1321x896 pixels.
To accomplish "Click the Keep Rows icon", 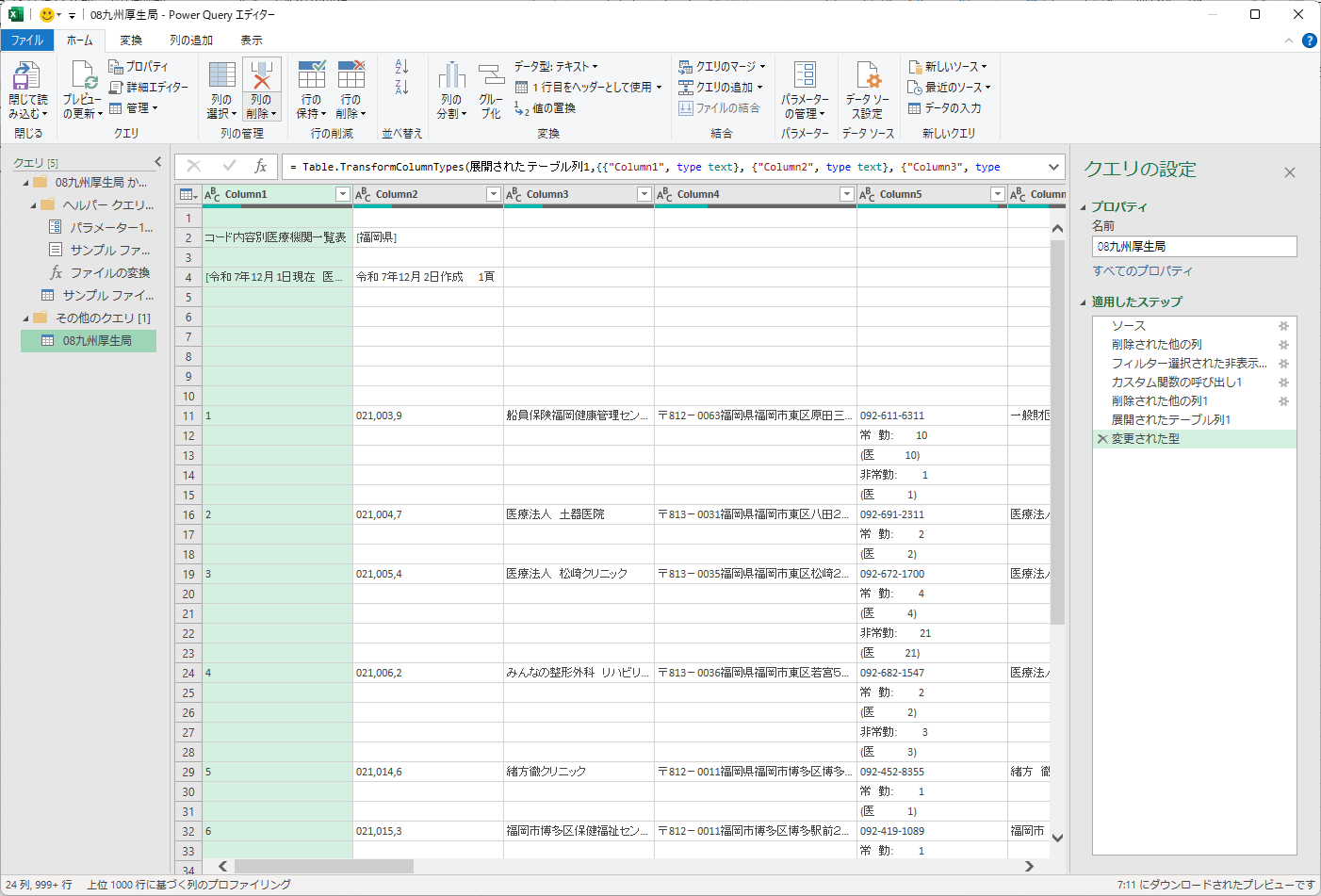I will [x=311, y=77].
